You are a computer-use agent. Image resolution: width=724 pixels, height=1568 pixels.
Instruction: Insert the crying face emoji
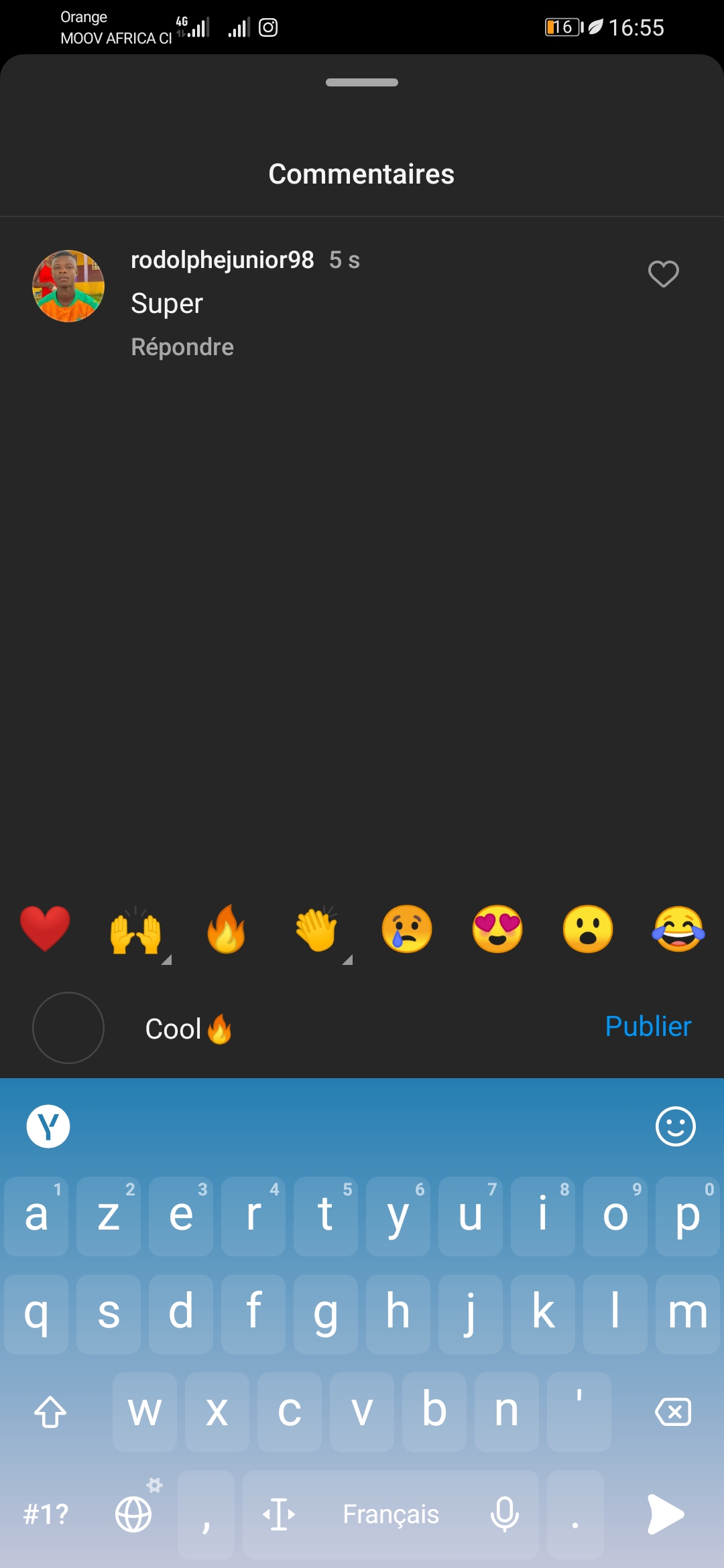tap(407, 929)
